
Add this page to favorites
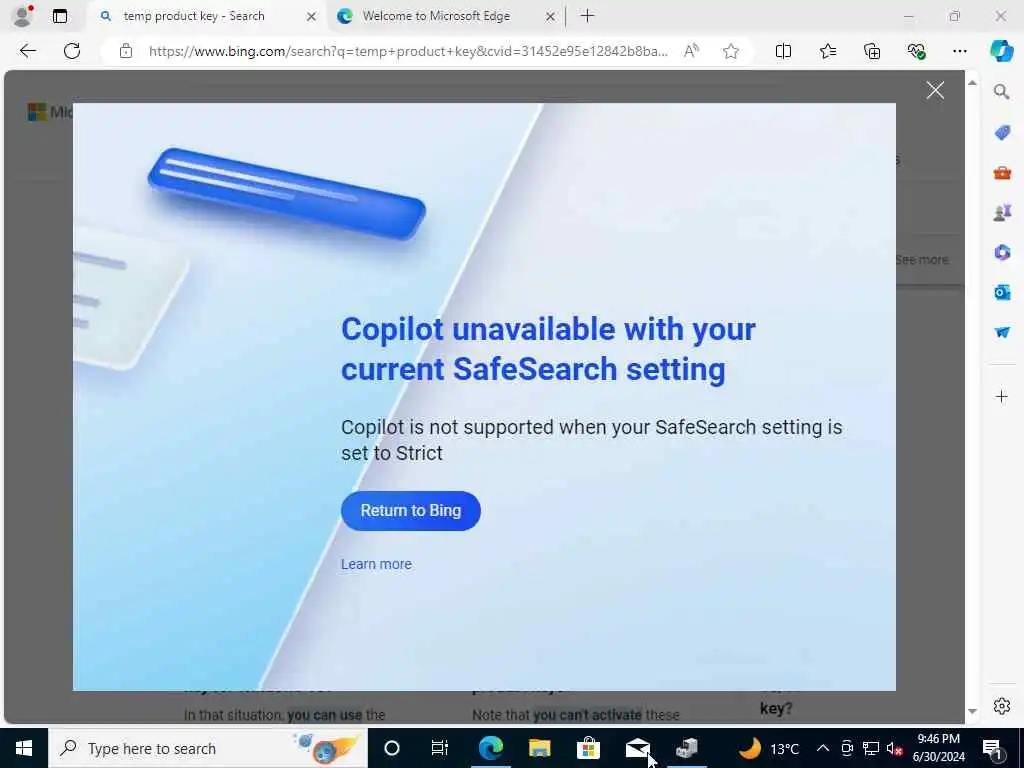click(731, 51)
